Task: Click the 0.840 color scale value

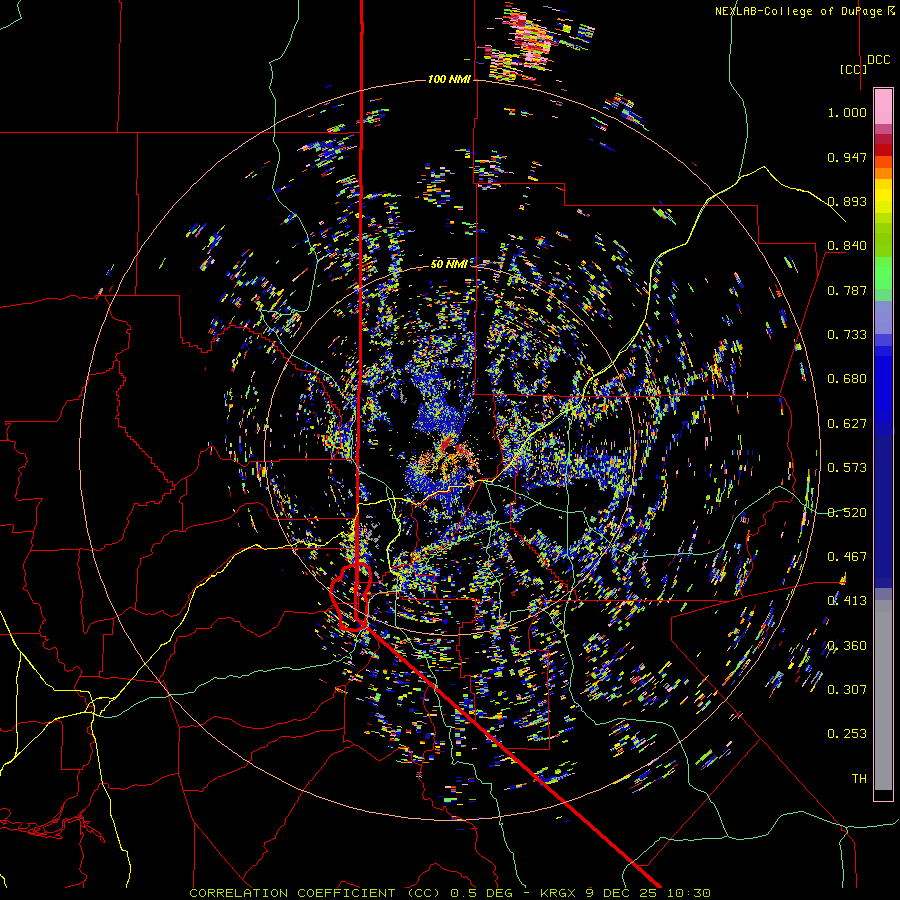Action: coord(847,246)
